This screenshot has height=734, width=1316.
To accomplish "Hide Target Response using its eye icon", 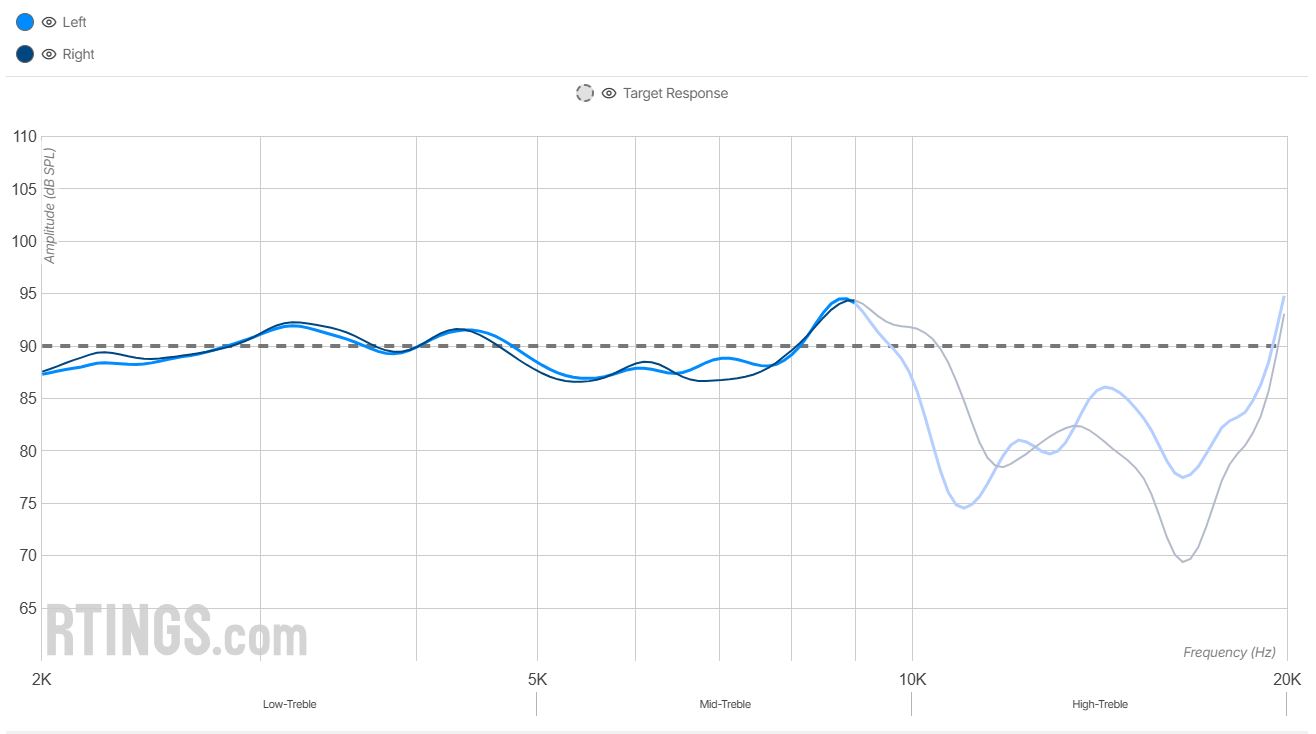I will click(x=609, y=93).
